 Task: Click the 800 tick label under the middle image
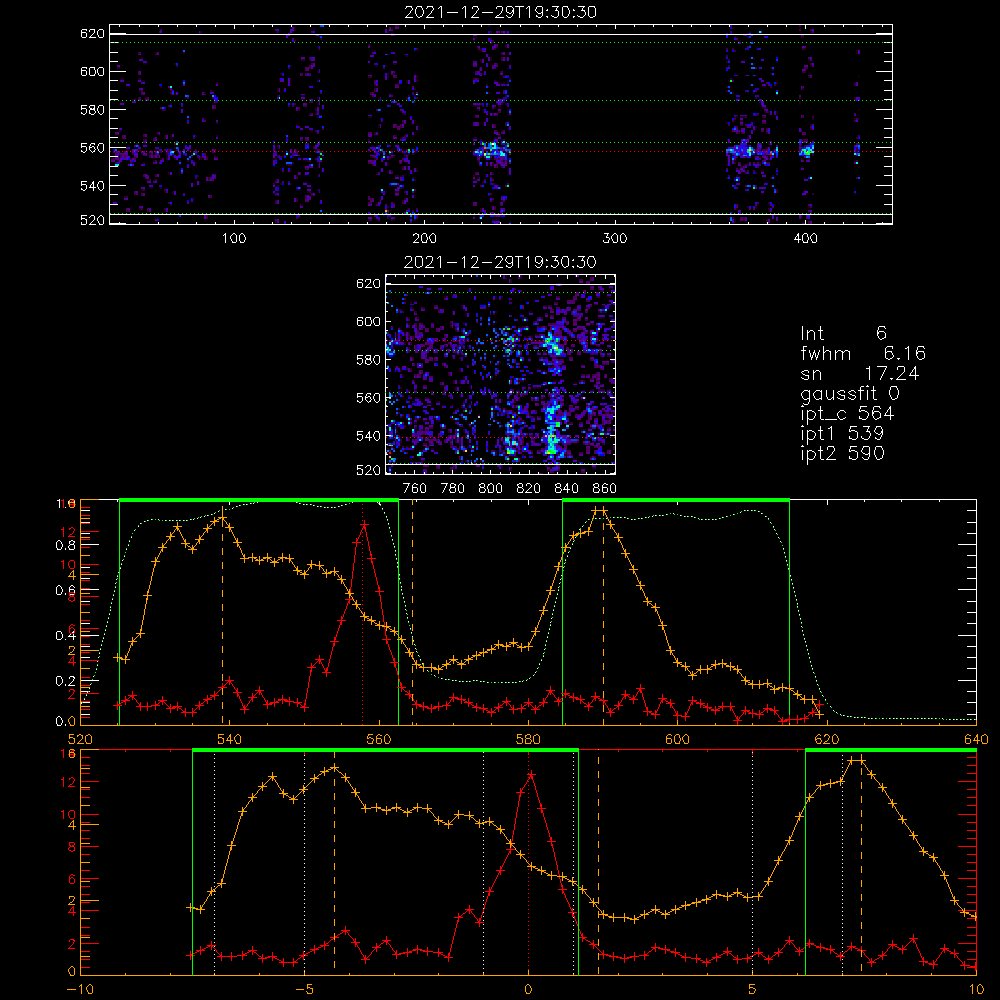(x=490, y=489)
